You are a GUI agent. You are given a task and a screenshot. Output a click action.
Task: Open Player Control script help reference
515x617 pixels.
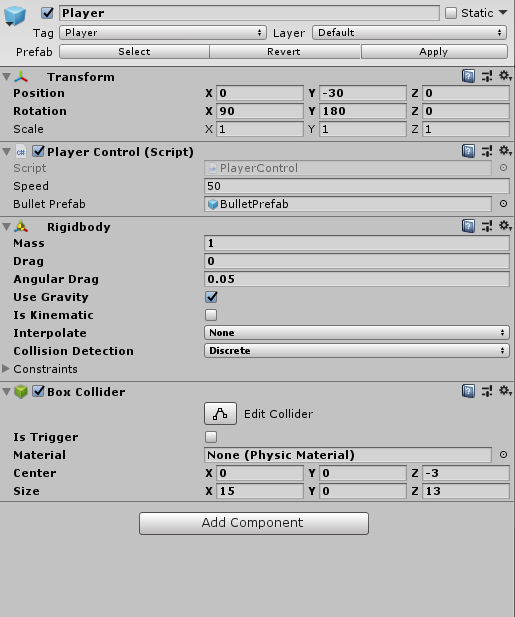click(468, 151)
